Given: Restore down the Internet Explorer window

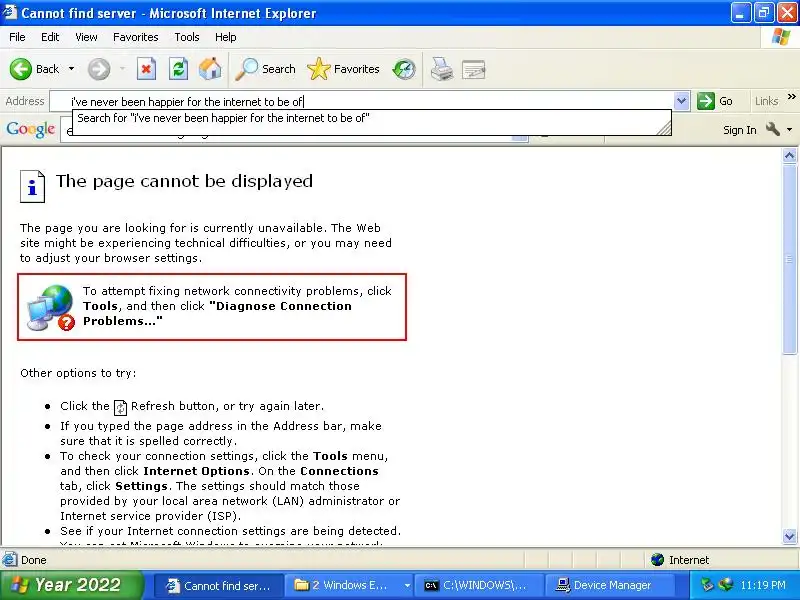Looking at the screenshot, I should pos(763,13).
